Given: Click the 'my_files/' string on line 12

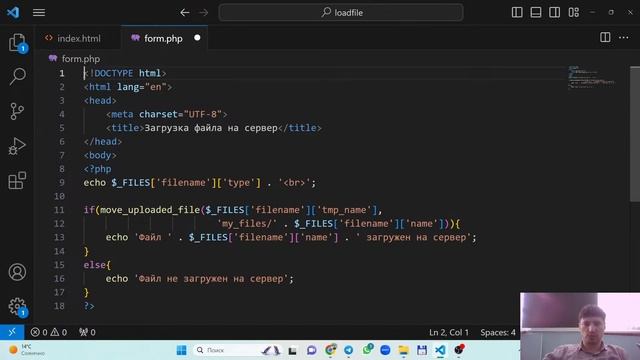Looking at the screenshot, I should coord(247,223).
